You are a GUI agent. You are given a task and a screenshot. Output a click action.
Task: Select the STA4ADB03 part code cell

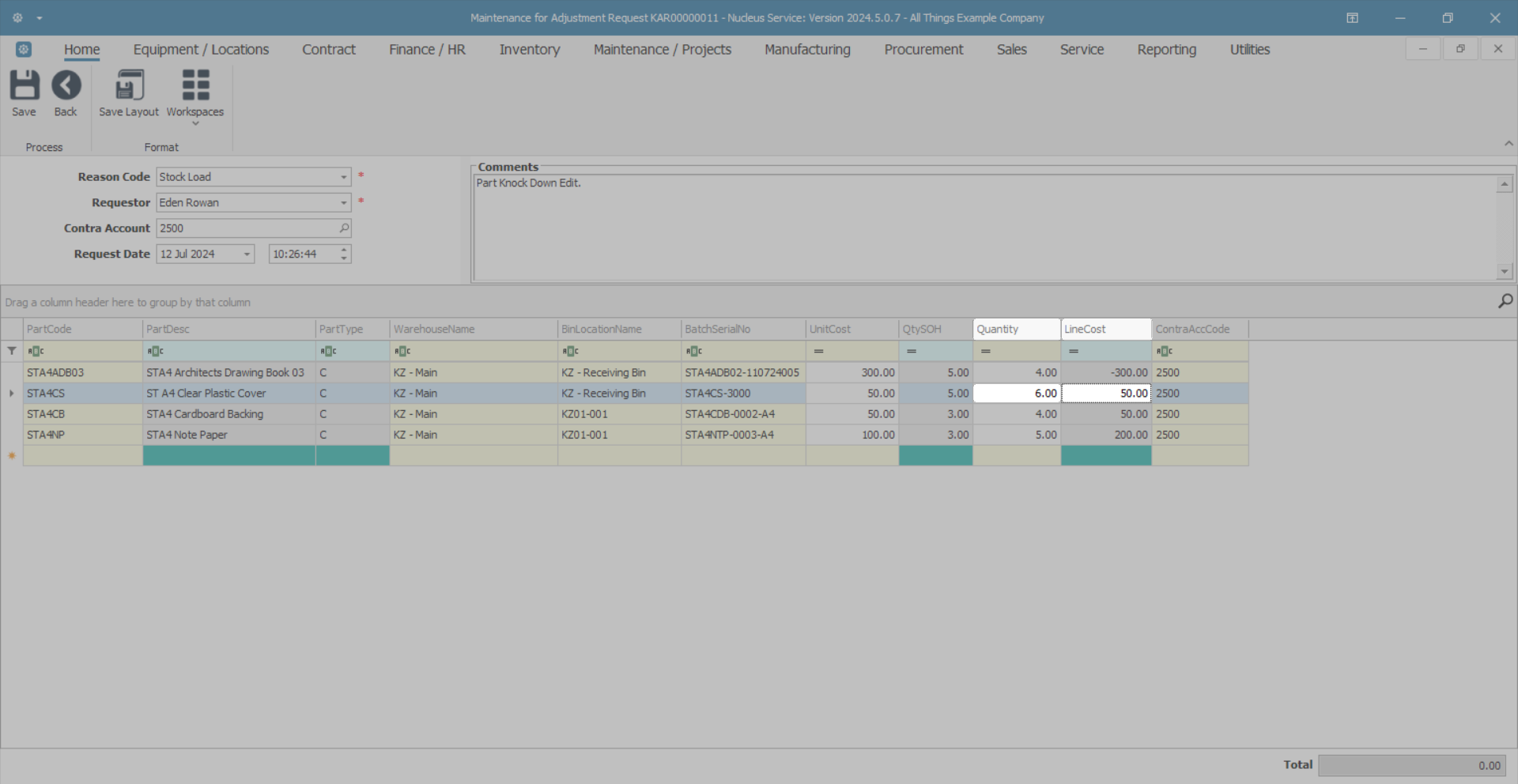point(83,372)
